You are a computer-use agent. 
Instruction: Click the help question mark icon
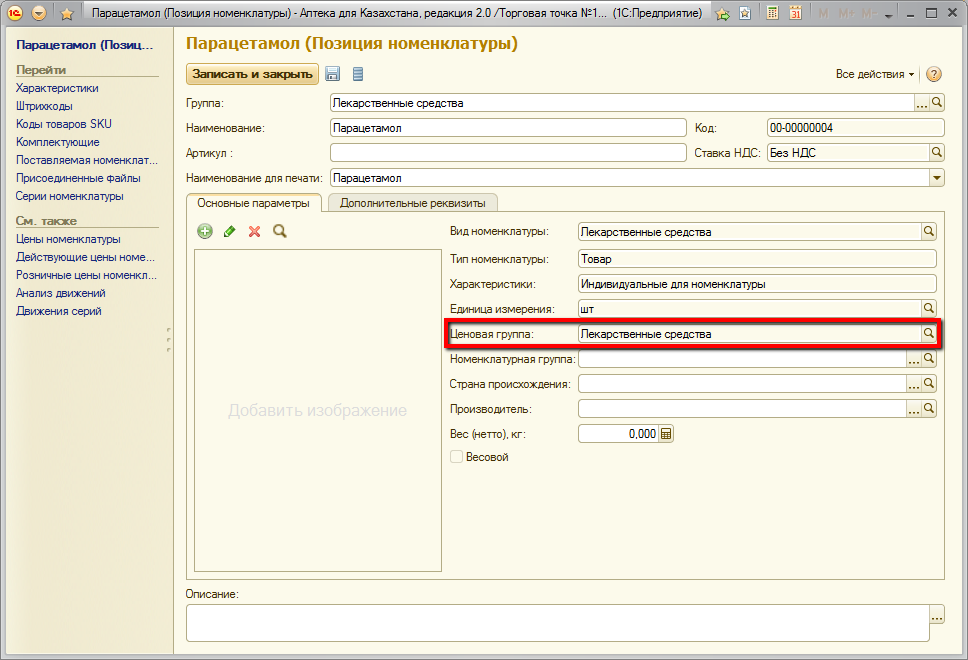pyautogui.click(x=934, y=75)
